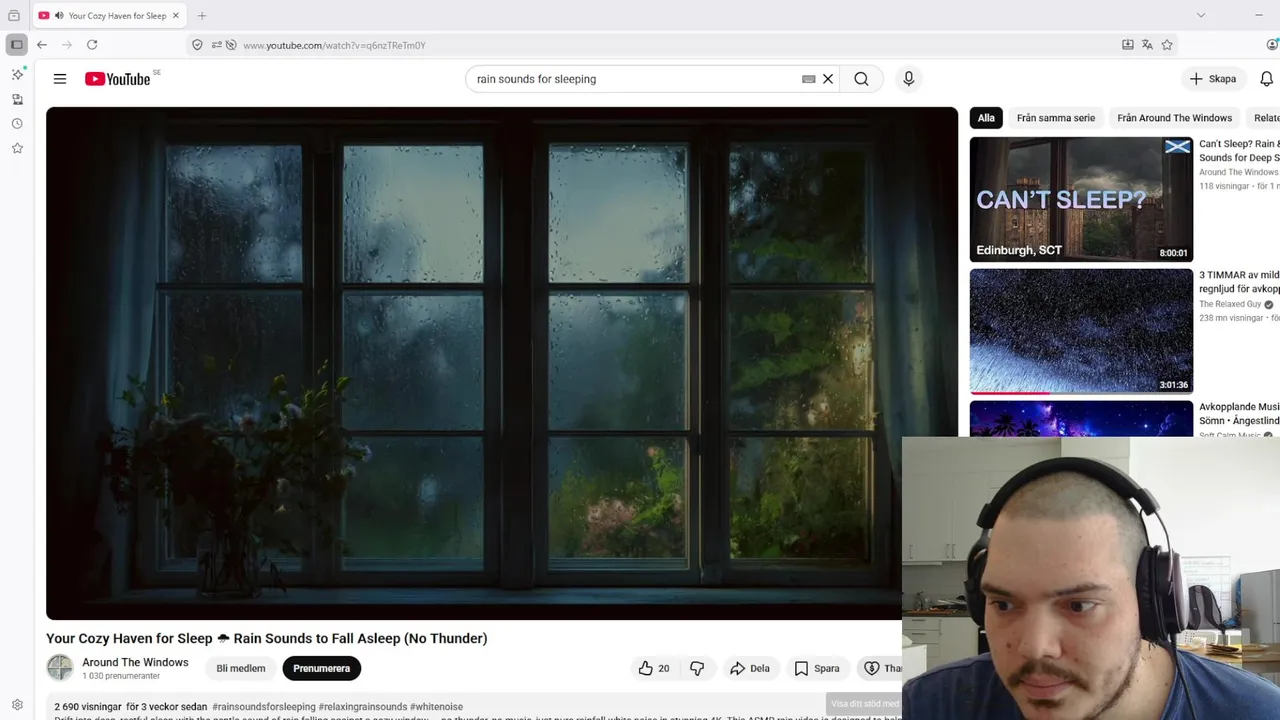
Task: Bookmark the page with the star icon
Action: [x=1167, y=45]
